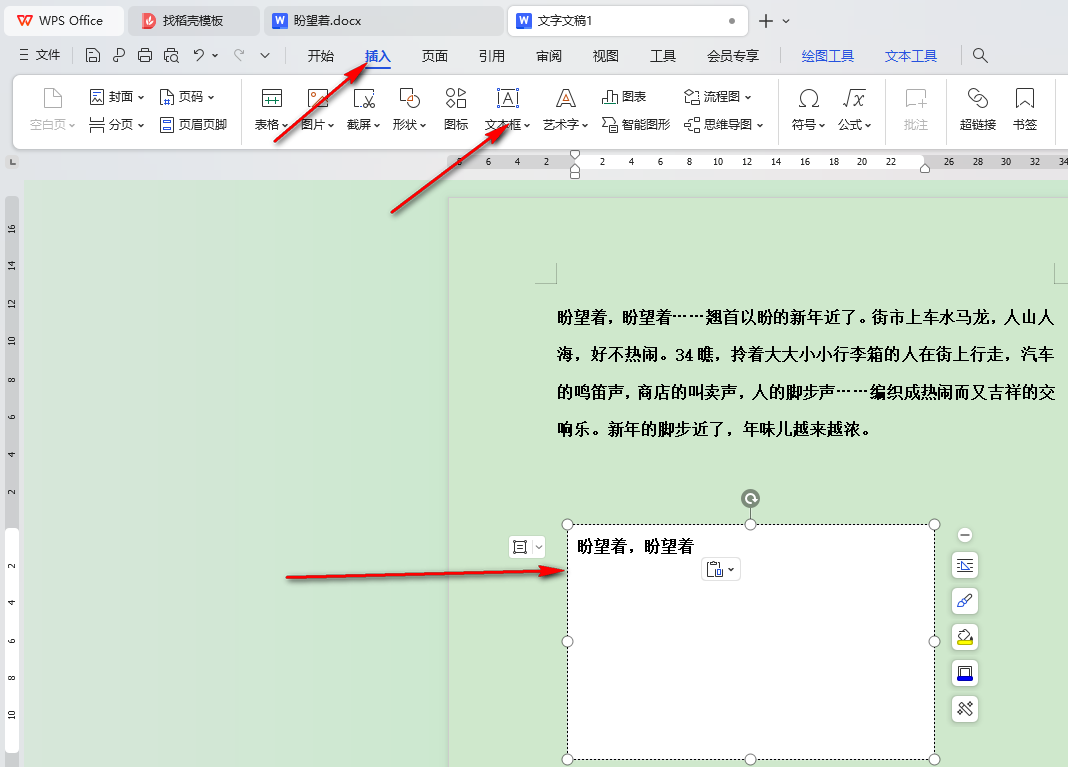This screenshot has width=1068, height=767.
Task: Open the 形状 shapes gallery
Action: [409, 109]
